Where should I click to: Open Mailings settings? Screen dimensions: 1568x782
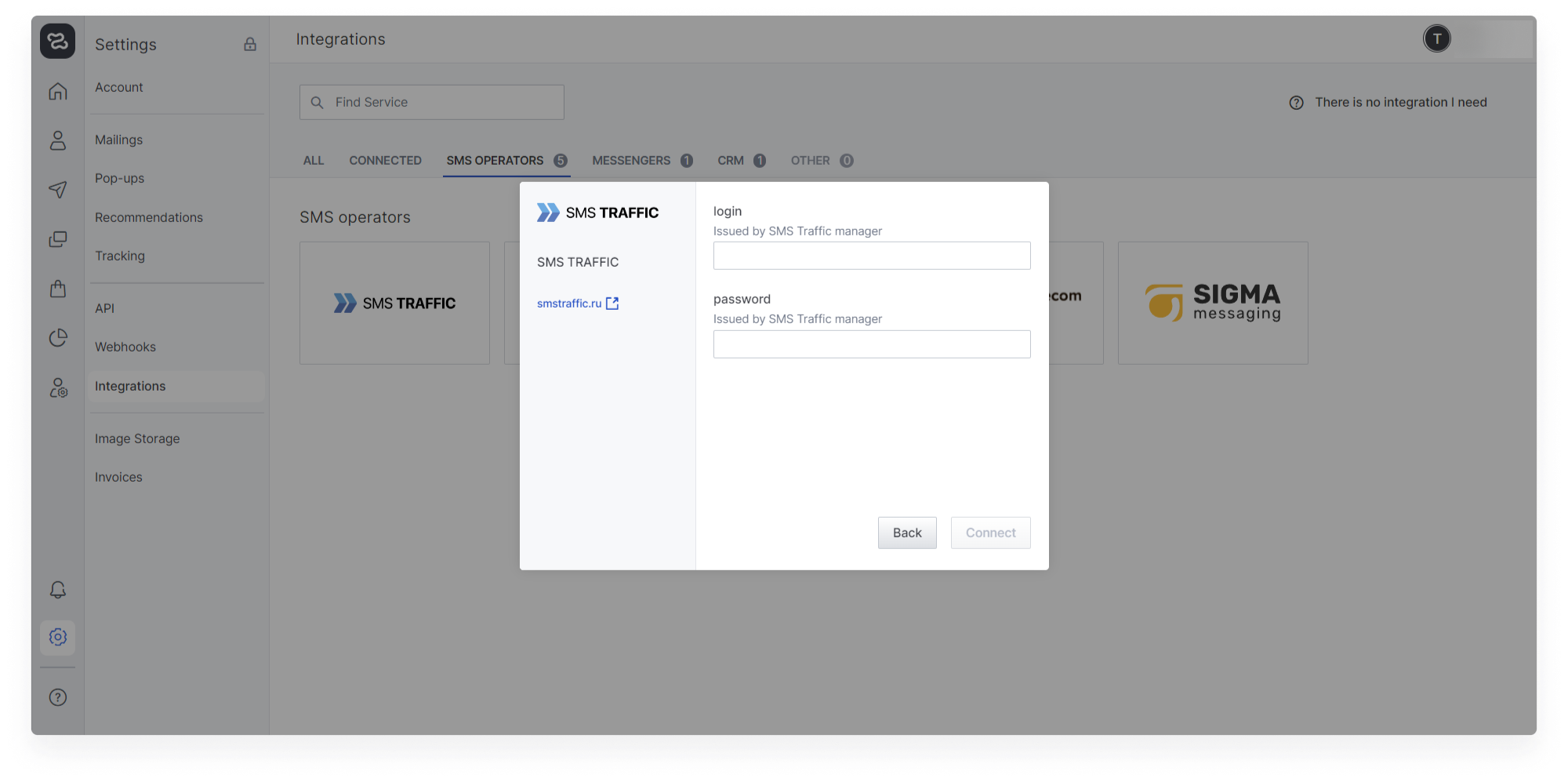pos(119,140)
